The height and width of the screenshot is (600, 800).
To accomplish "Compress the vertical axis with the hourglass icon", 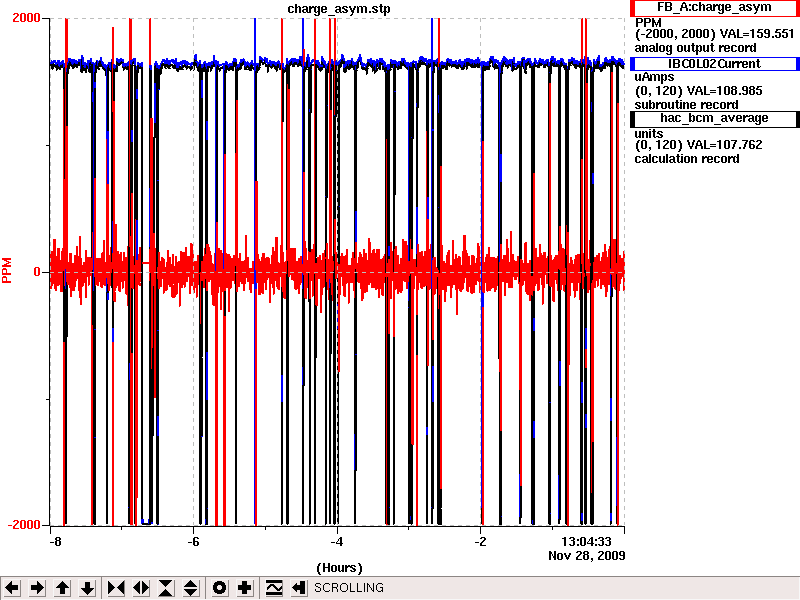I will pyautogui.click(x=166, y=588).
